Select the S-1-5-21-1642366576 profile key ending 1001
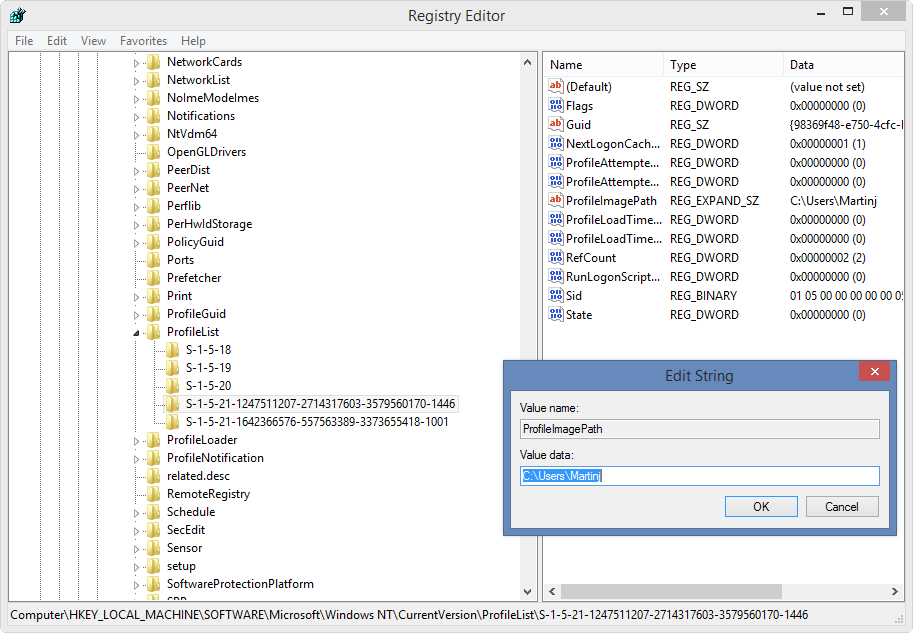Image resolution: width=913 pixels, height=633 pixels. 316,422
